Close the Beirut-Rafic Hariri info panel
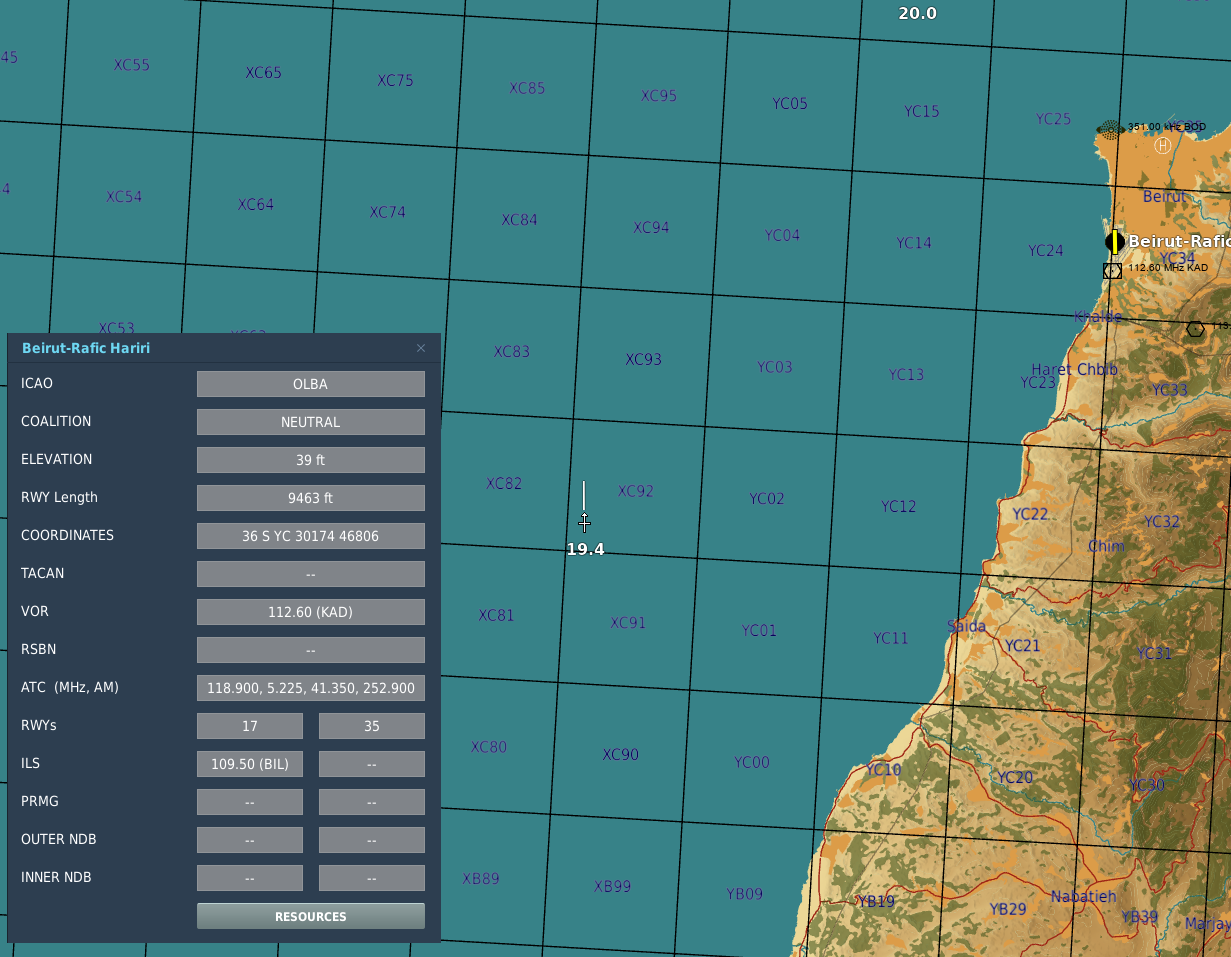The image size is (1231, 957). click(x=421, y=348)
